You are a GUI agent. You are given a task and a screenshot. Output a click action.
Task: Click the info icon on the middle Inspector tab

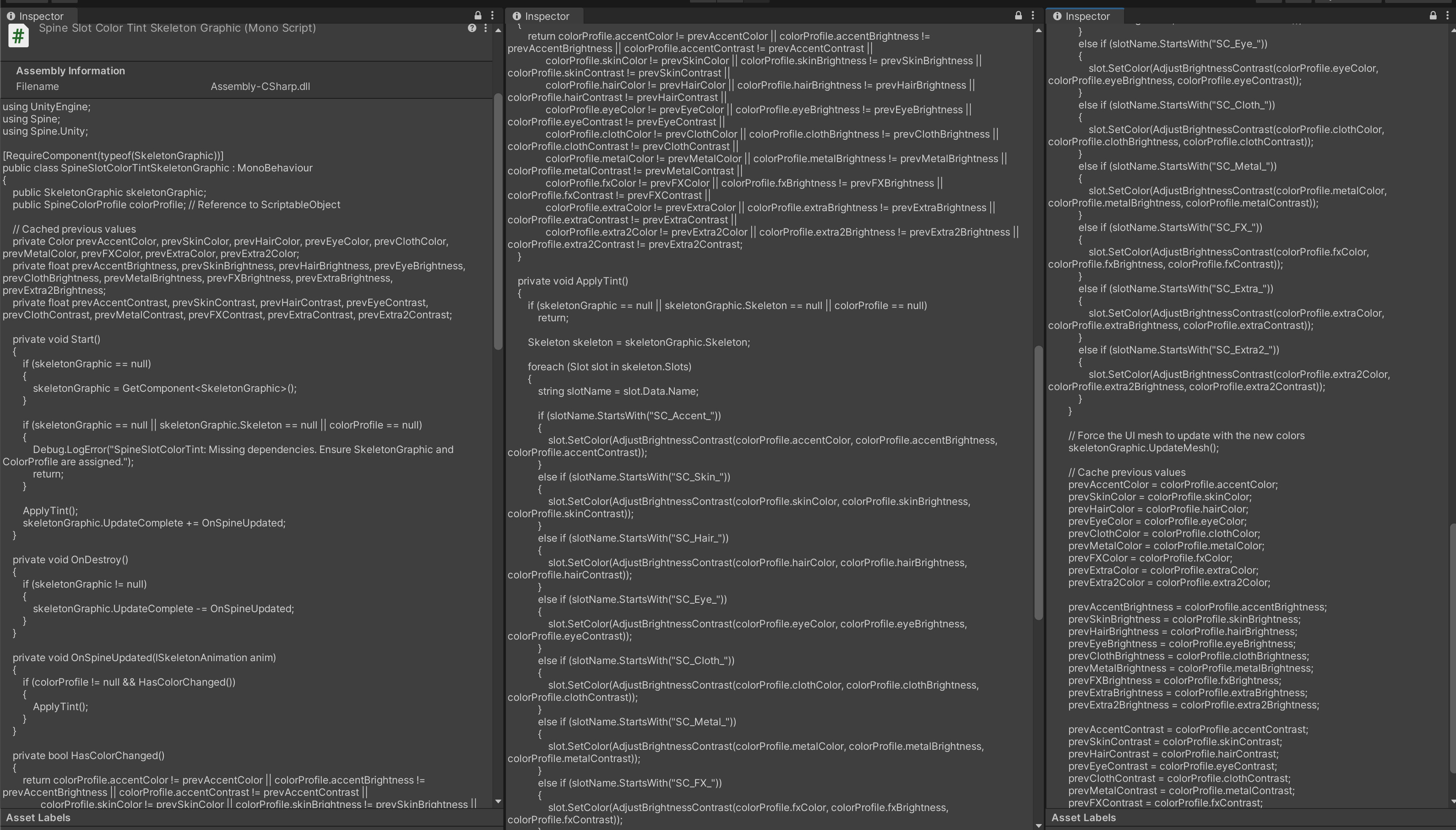click(x=516, y=16)
